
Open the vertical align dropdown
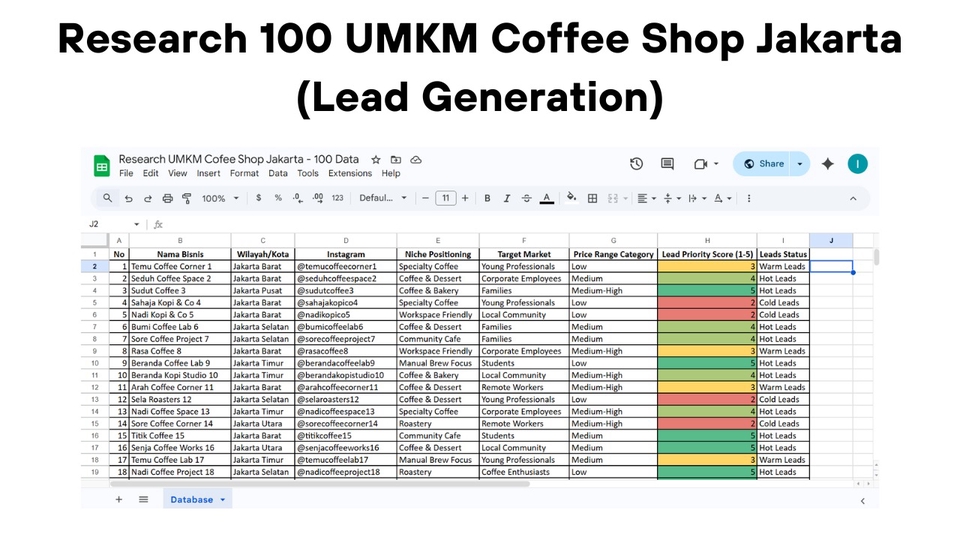tap(672, 198)
